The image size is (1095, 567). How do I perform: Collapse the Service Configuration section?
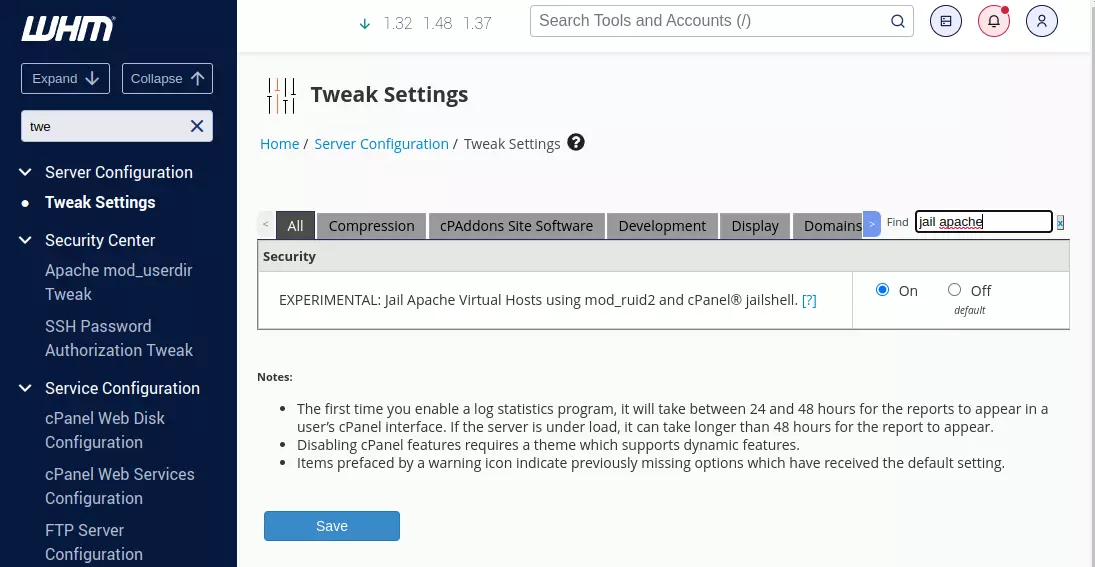(x=26, y=388)
